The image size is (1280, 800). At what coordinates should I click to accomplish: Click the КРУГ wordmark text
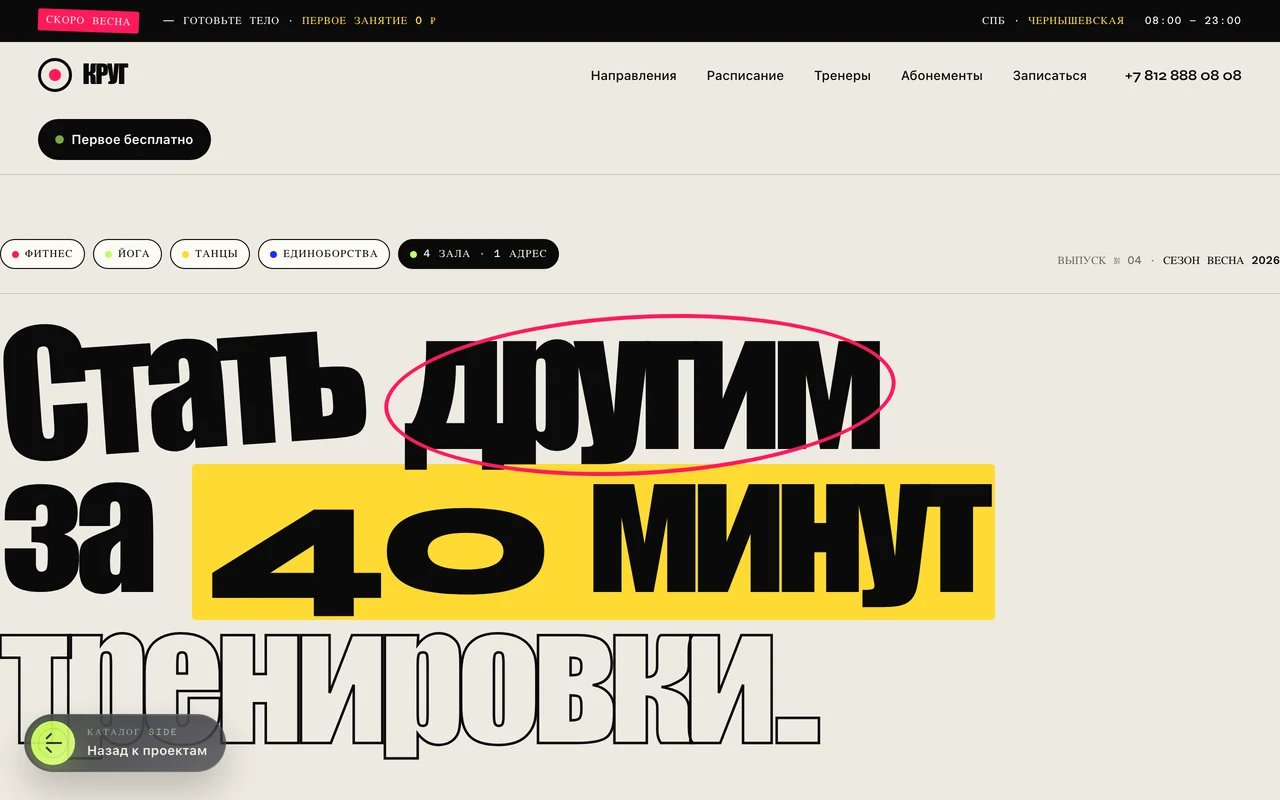pos(106,75)
